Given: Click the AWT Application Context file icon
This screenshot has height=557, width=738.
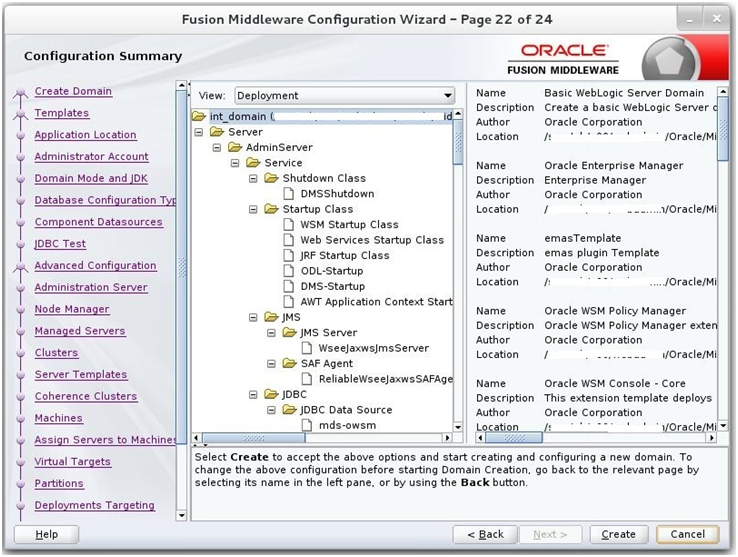Looking at the screenshot, I should (x=289, y=302).
